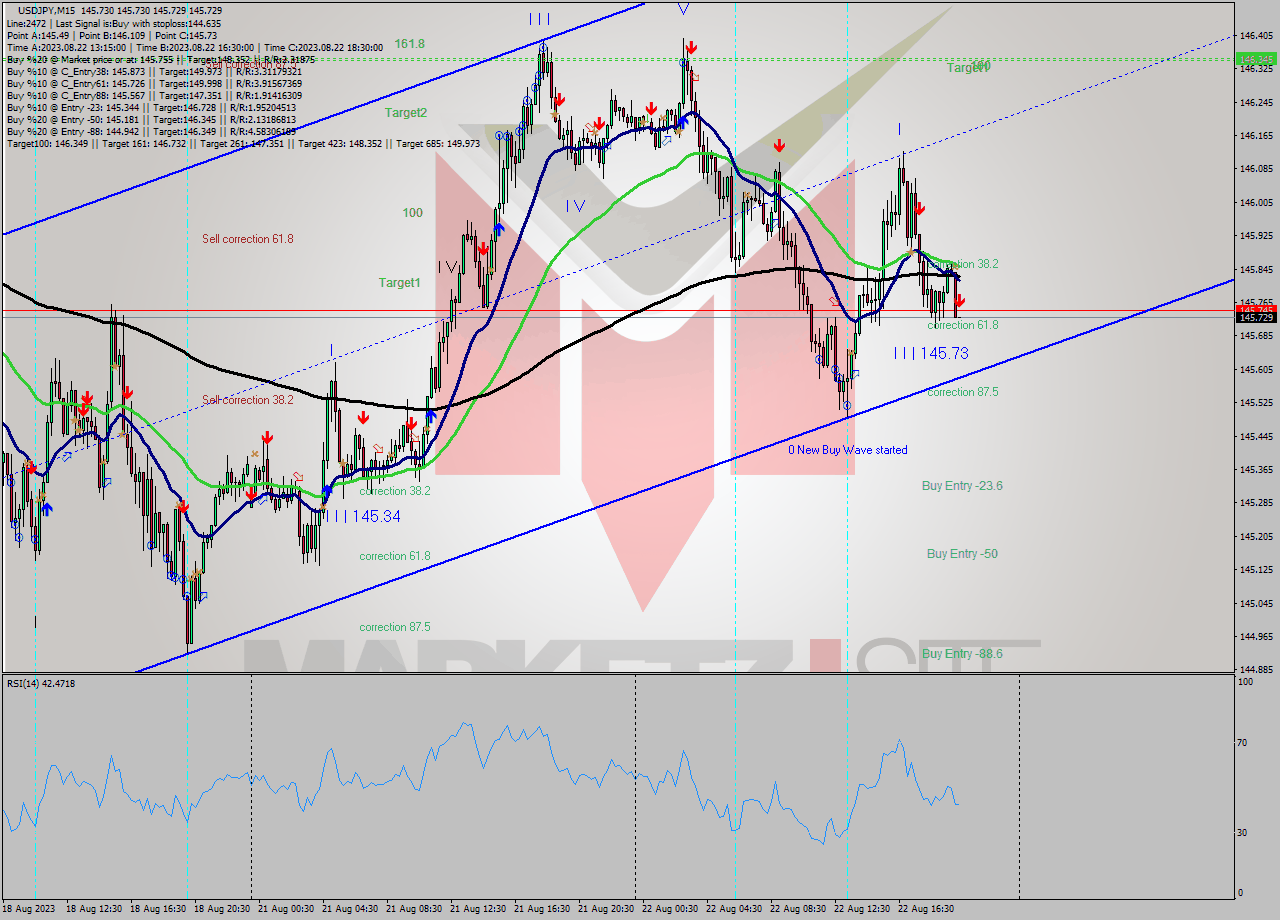This screenshot has height=920, width=1280.
Task: Click the '22 Aug 16:30' time axis label
Action: tap(926, 908)
